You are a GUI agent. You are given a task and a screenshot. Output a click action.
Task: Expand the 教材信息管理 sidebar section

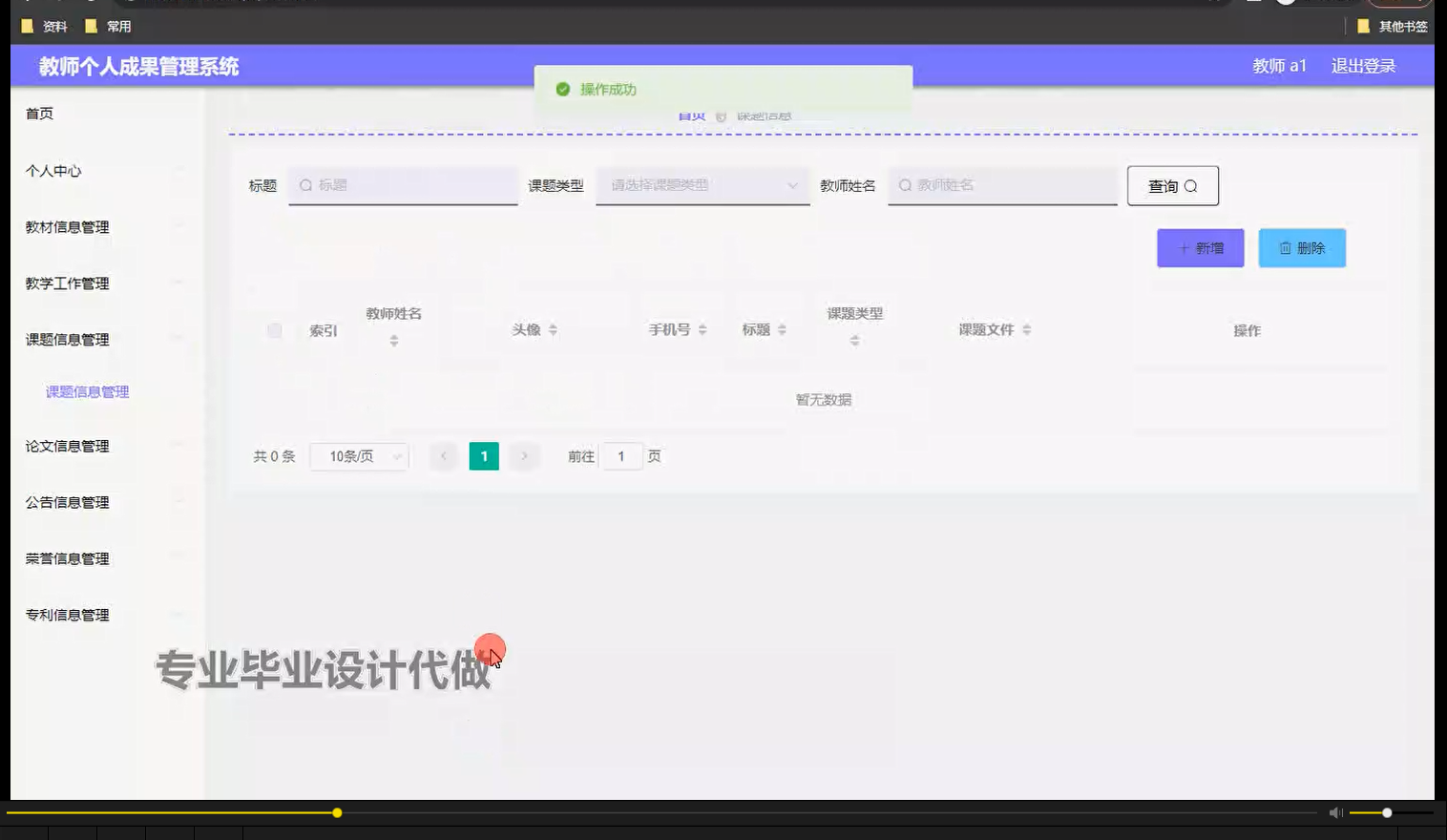pyautogui.click(x=67, y=227)
